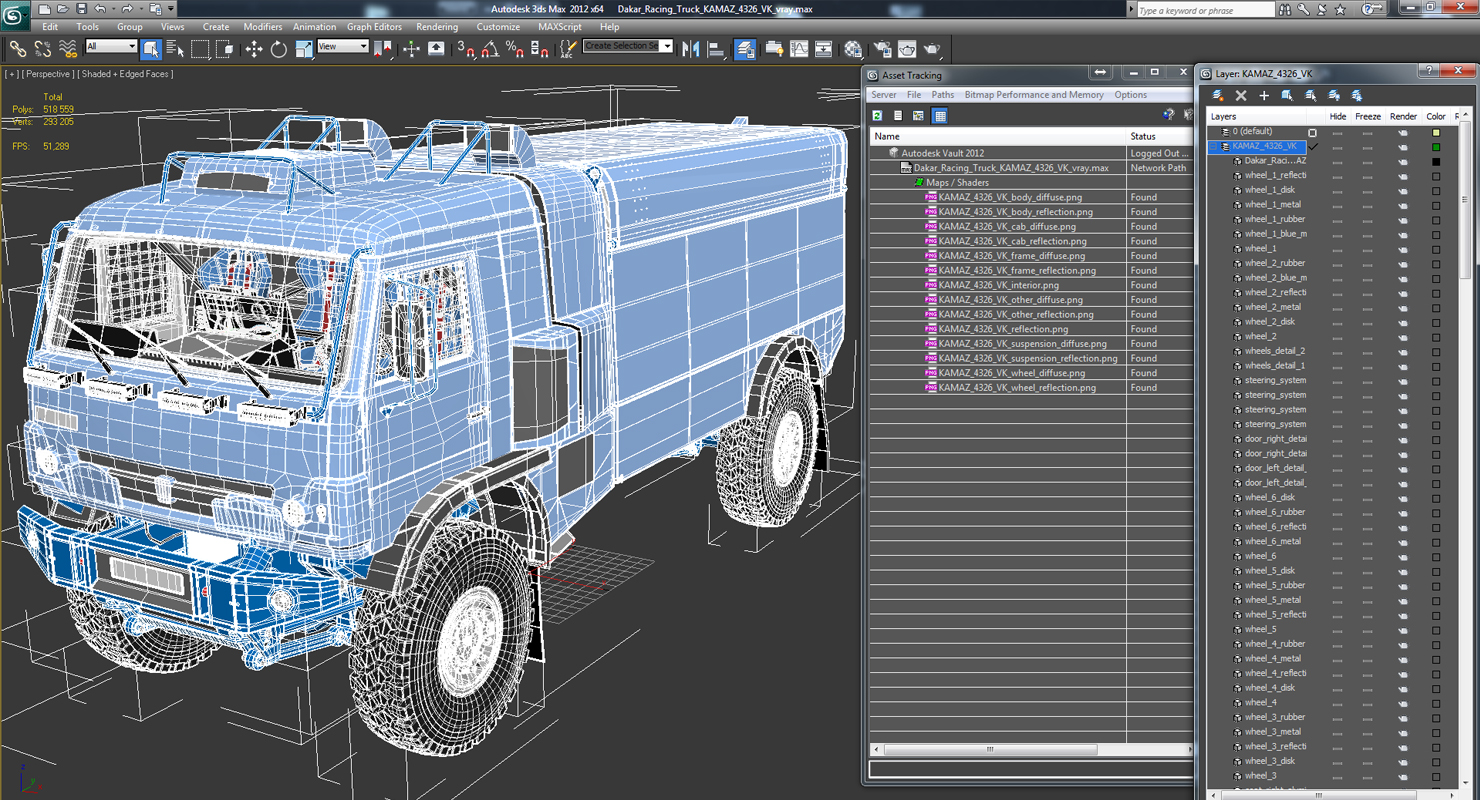Toggle Hide for 0 (default) layer
Screen dimensions: 1480x800
click(1337, 132)
